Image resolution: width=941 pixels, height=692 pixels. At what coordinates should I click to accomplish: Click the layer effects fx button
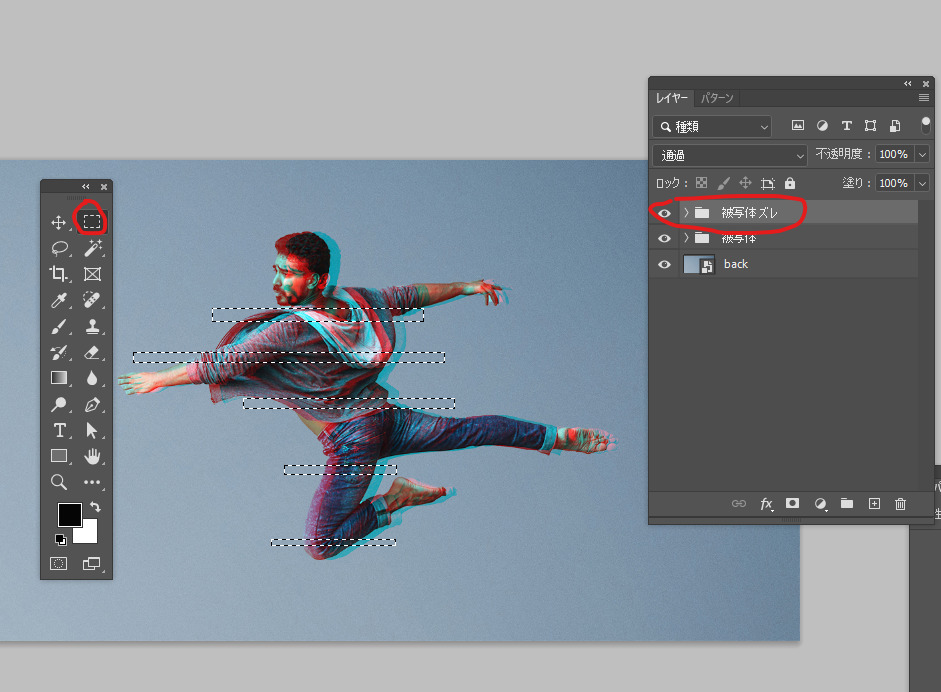point(766,504)
